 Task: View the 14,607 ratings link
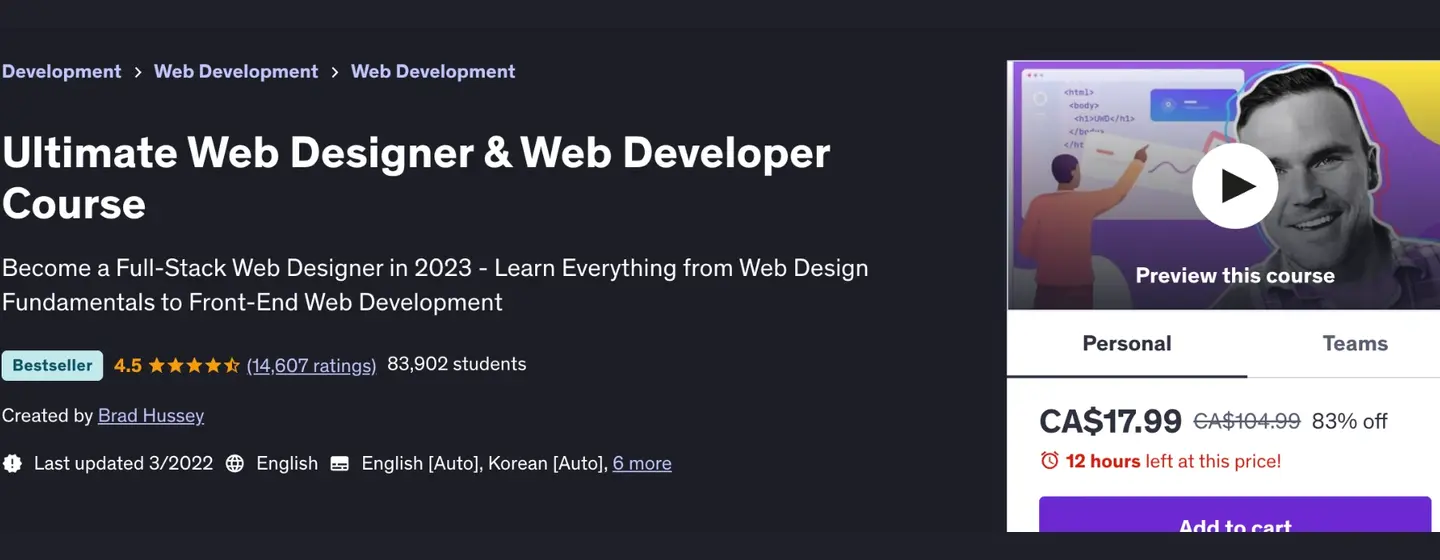click(x=311, y=365)
